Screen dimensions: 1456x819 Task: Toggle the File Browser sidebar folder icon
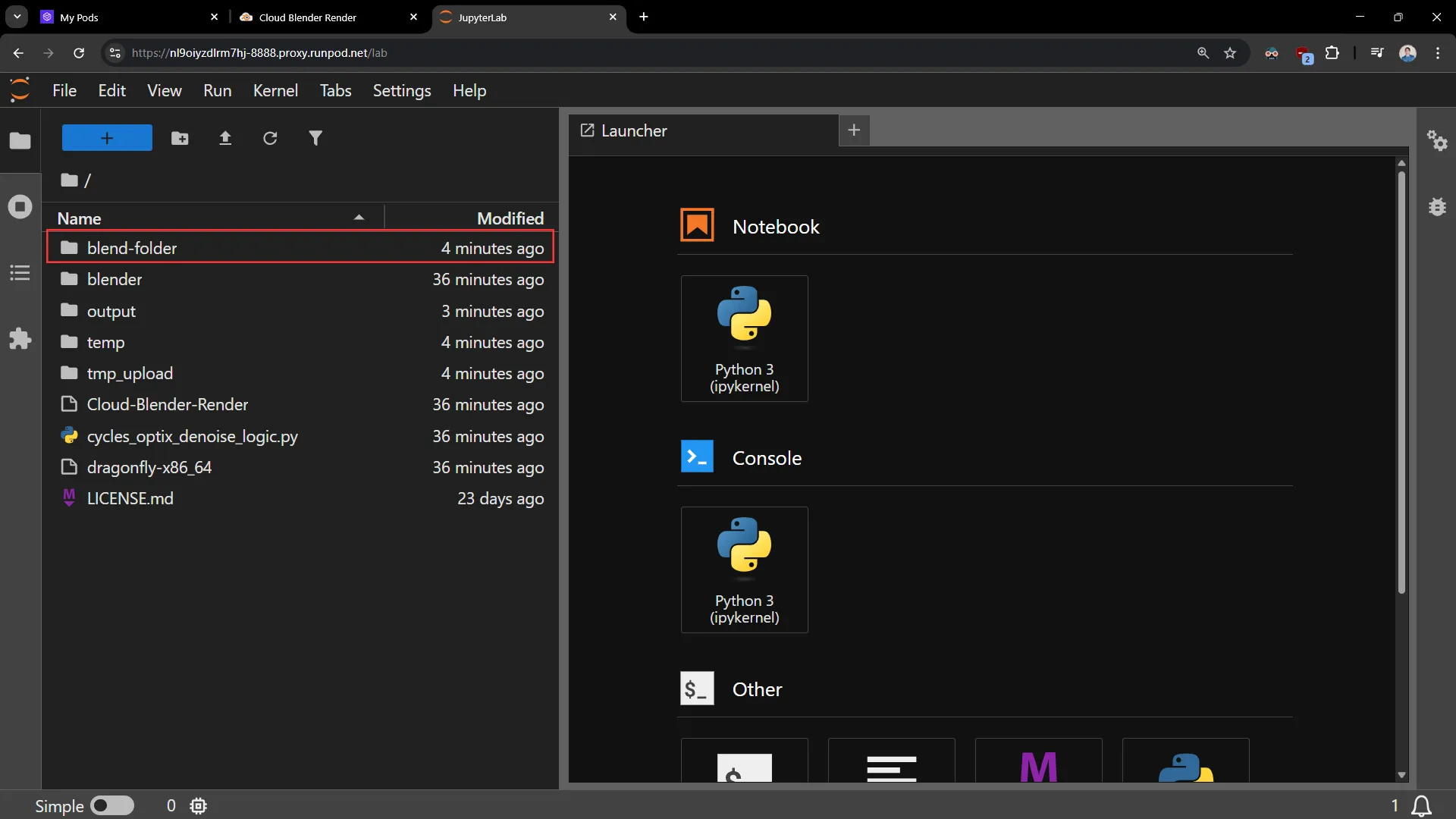tap(20, 141)
